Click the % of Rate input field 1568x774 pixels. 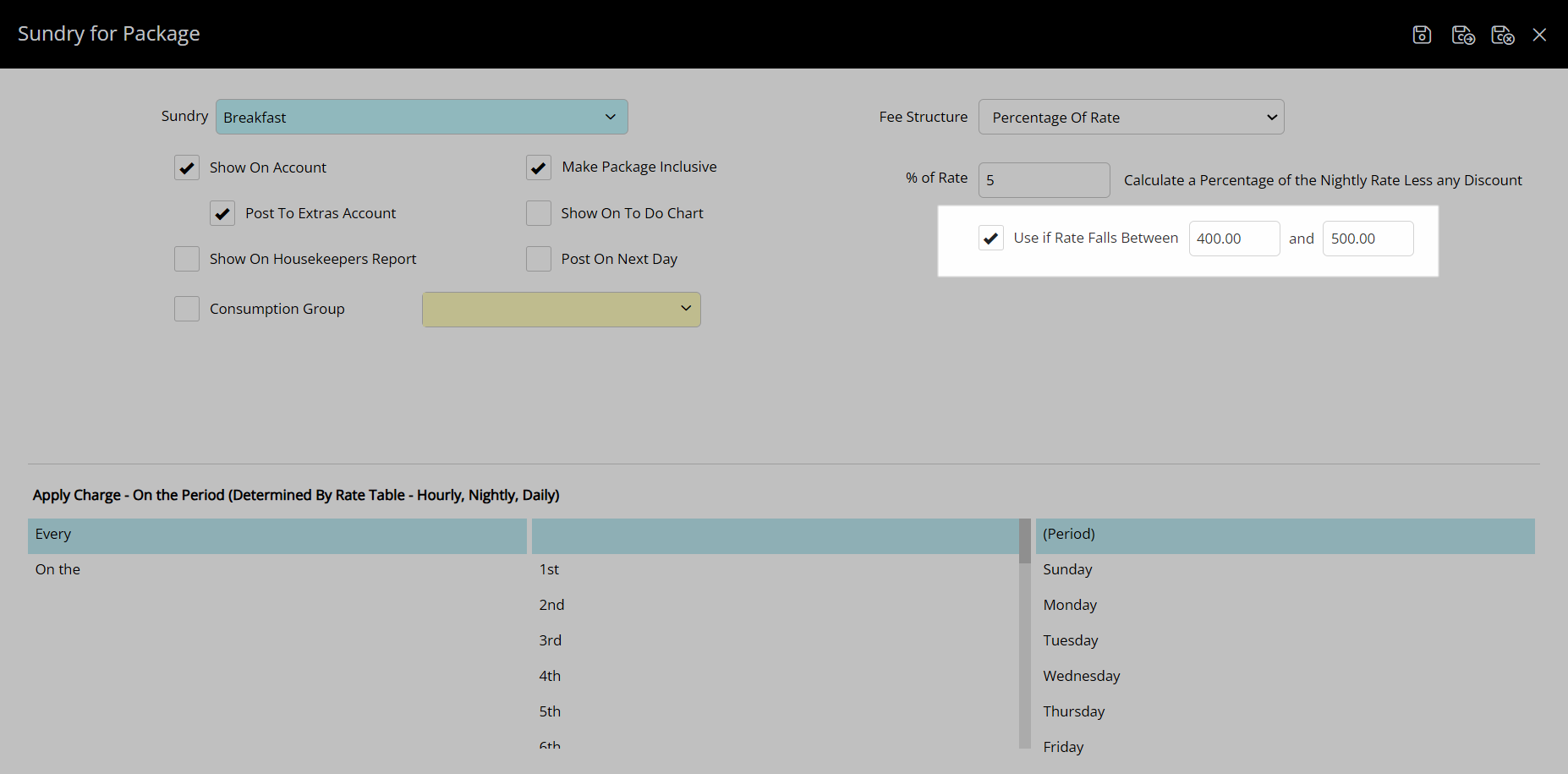click(1044, 180)
